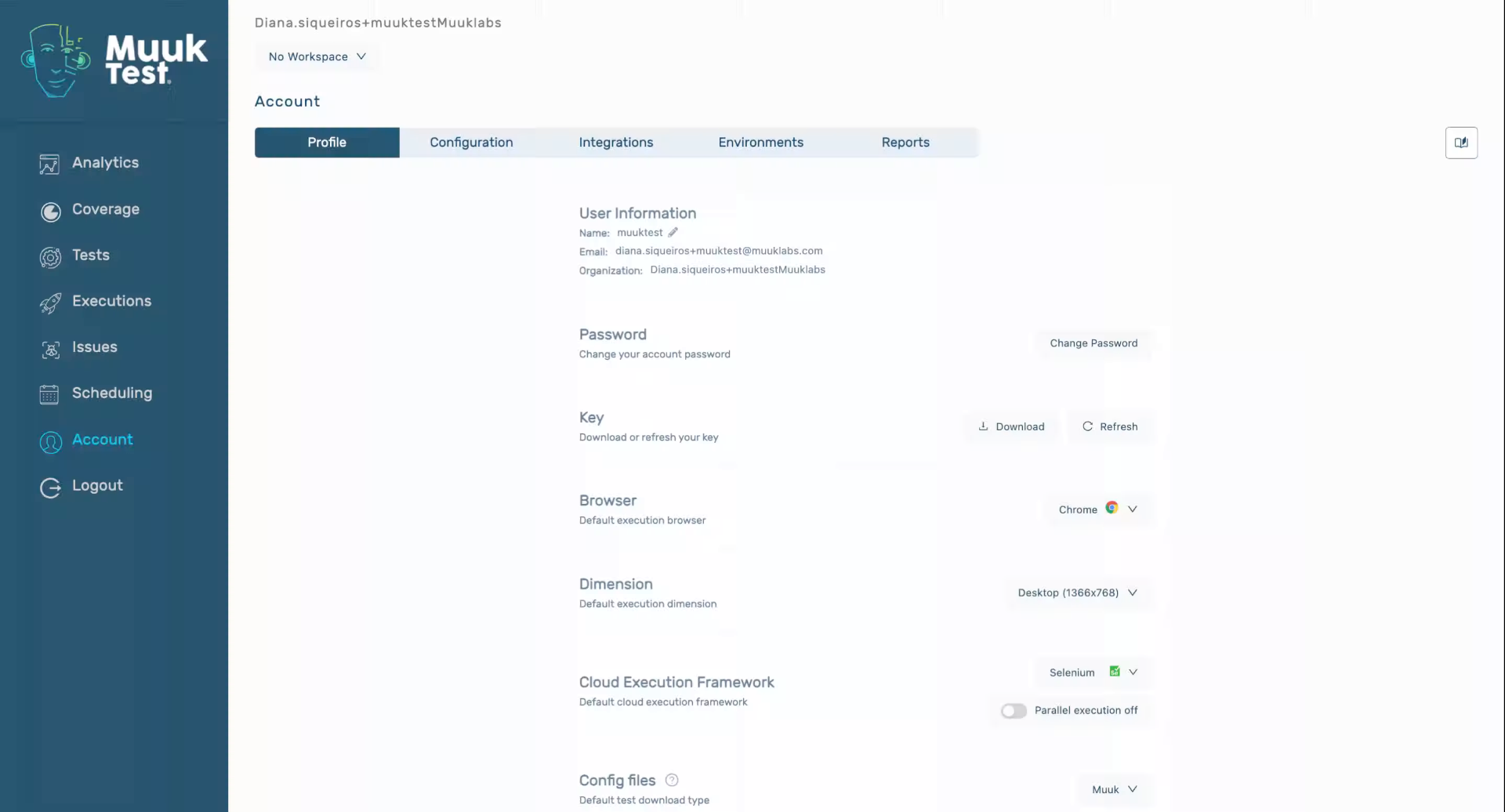Viewport: 1505px width, 812px height.
Task: Click the Selenium framework icon
Action: [x=1115, y=671]
